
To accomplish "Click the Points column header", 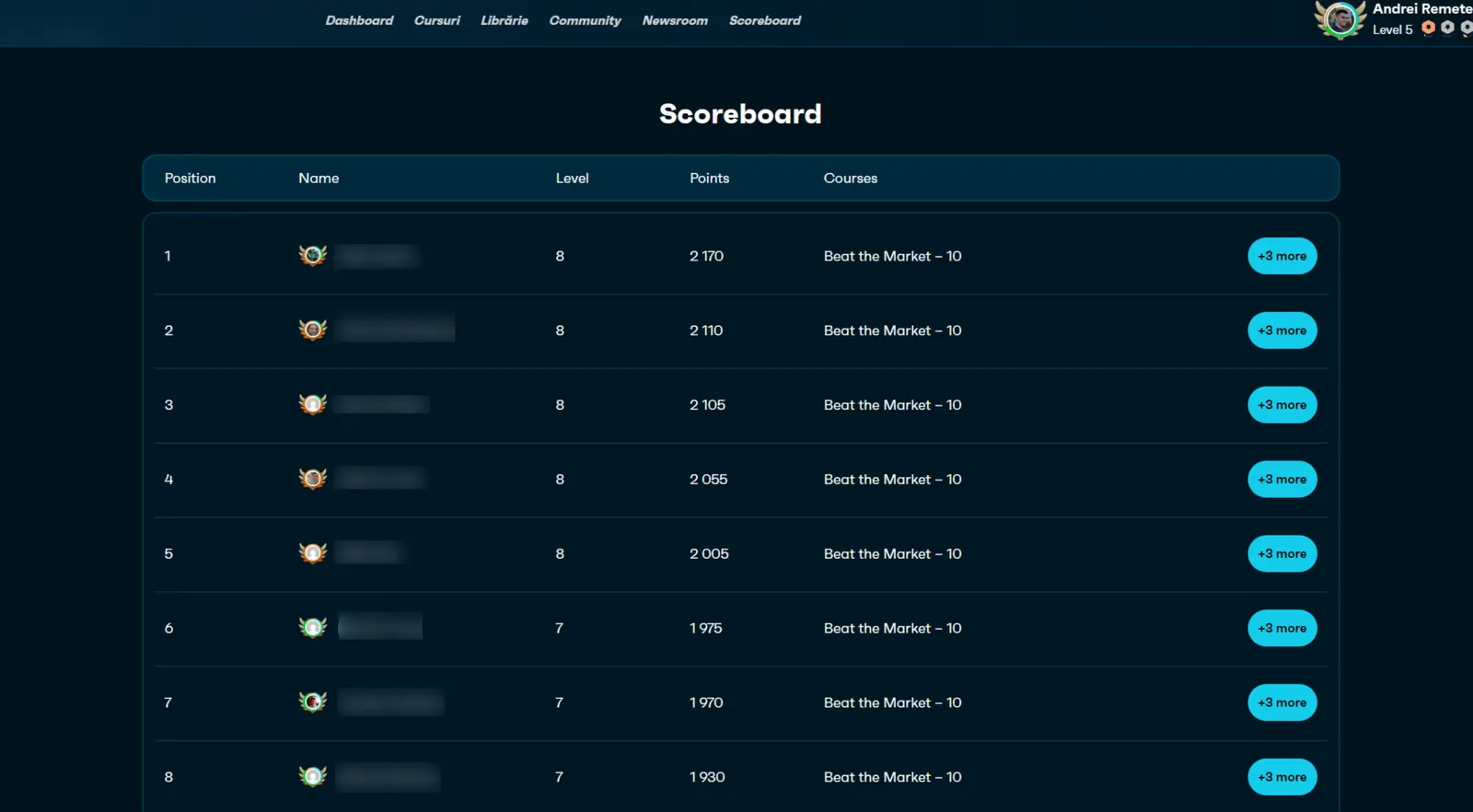I will coord(709,178).
